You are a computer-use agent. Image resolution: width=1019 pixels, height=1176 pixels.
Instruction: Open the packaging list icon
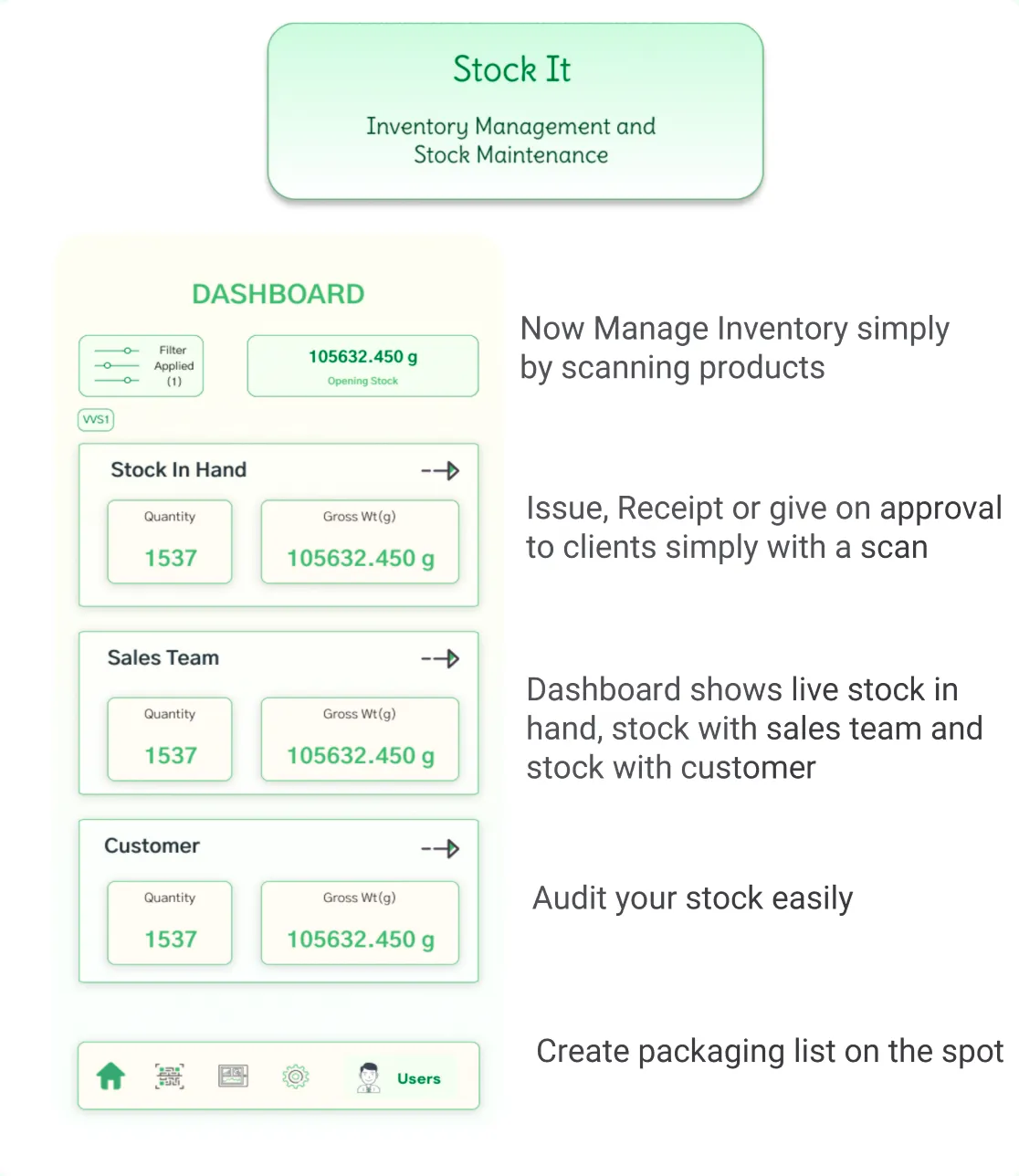[x=233, y=1076]
